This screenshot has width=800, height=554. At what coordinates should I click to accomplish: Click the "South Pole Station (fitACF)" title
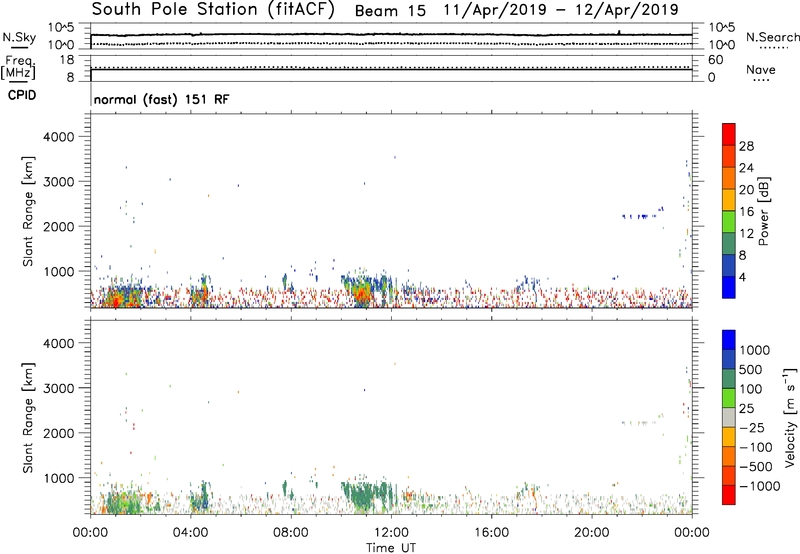(213, 10)
